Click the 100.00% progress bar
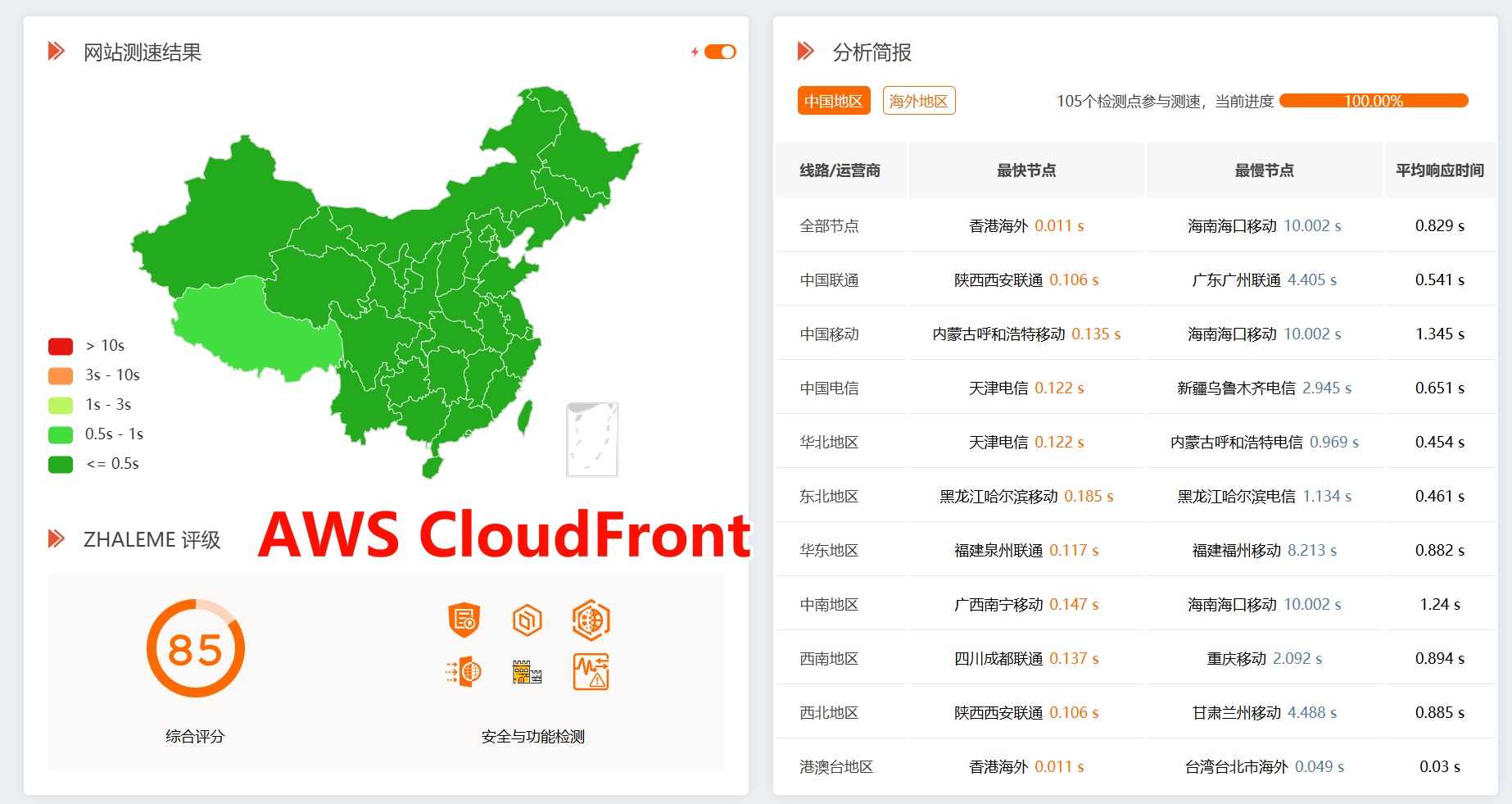 click(1374, 101)
